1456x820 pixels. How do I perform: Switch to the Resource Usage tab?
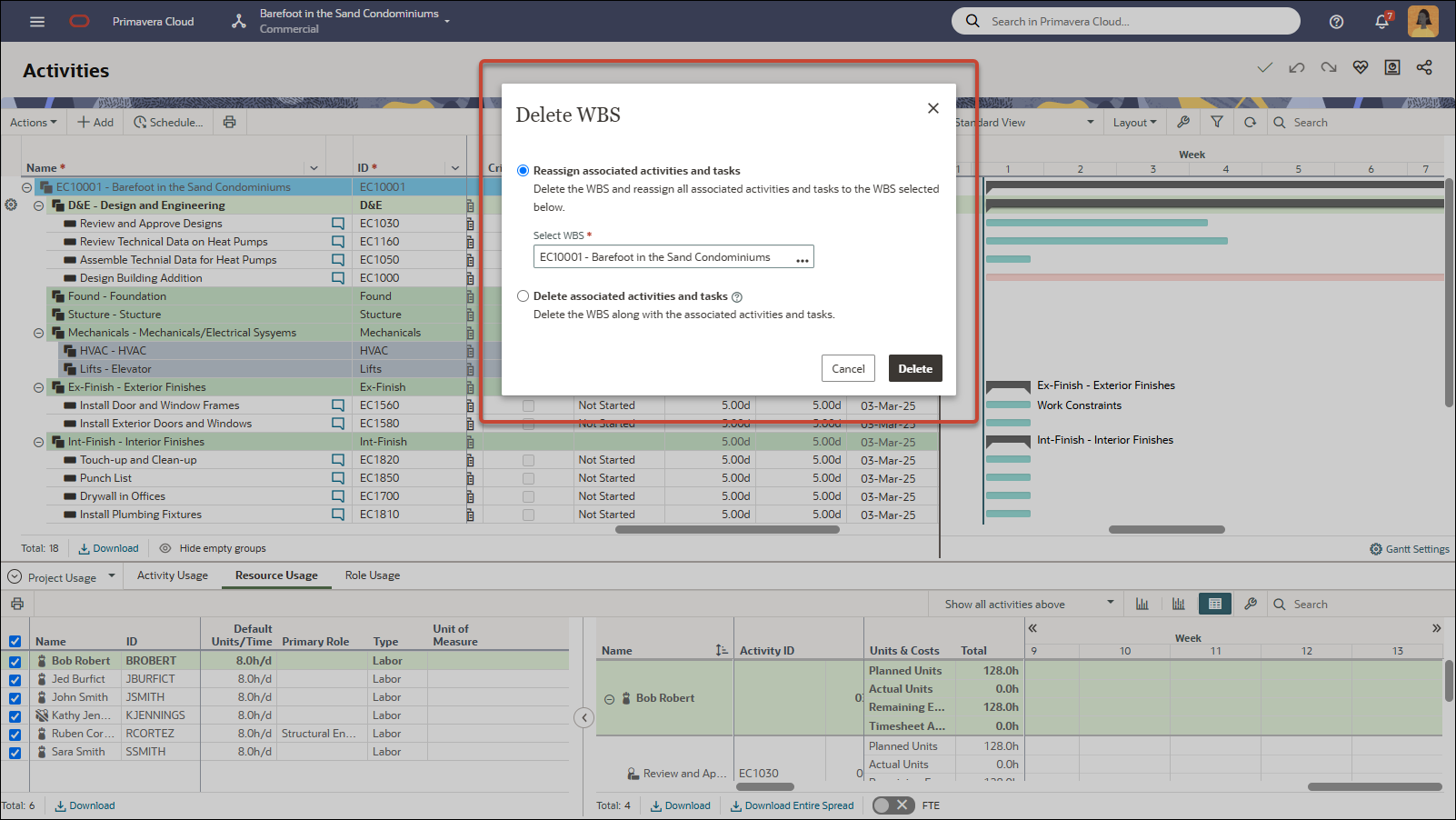coord(276,575)
